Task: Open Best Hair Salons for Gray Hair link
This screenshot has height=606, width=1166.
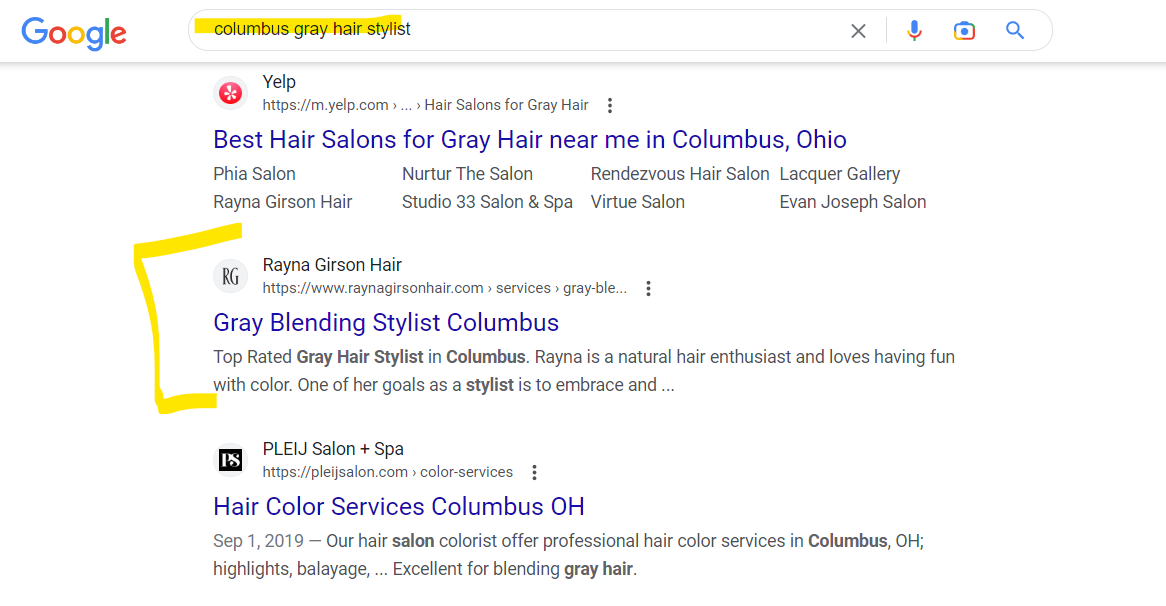Action: 529,140
